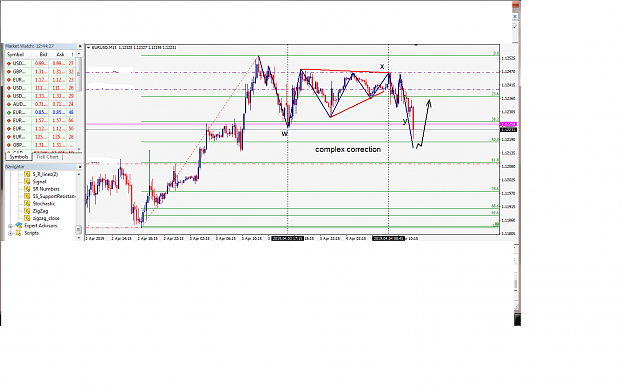Switch to the Symbols tab
This screenshot has width=625, height=391.
point(19,157)
